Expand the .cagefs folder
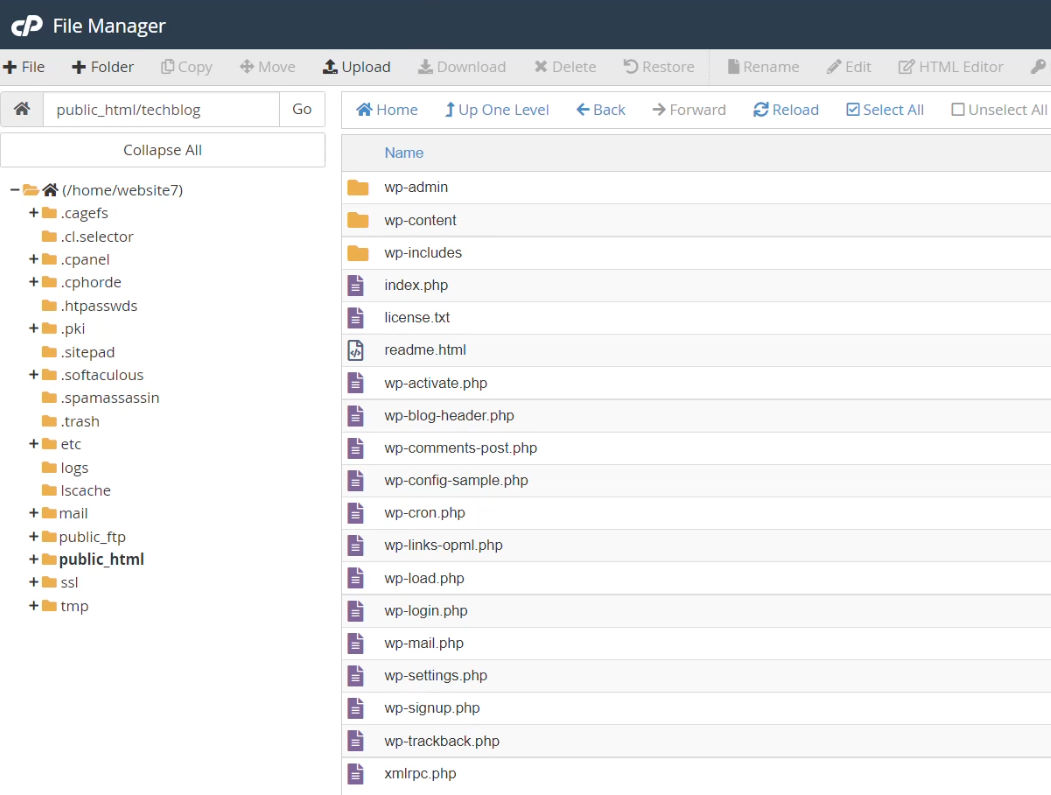This screenshot has width=1051, height=795. [x=34, y=213]
